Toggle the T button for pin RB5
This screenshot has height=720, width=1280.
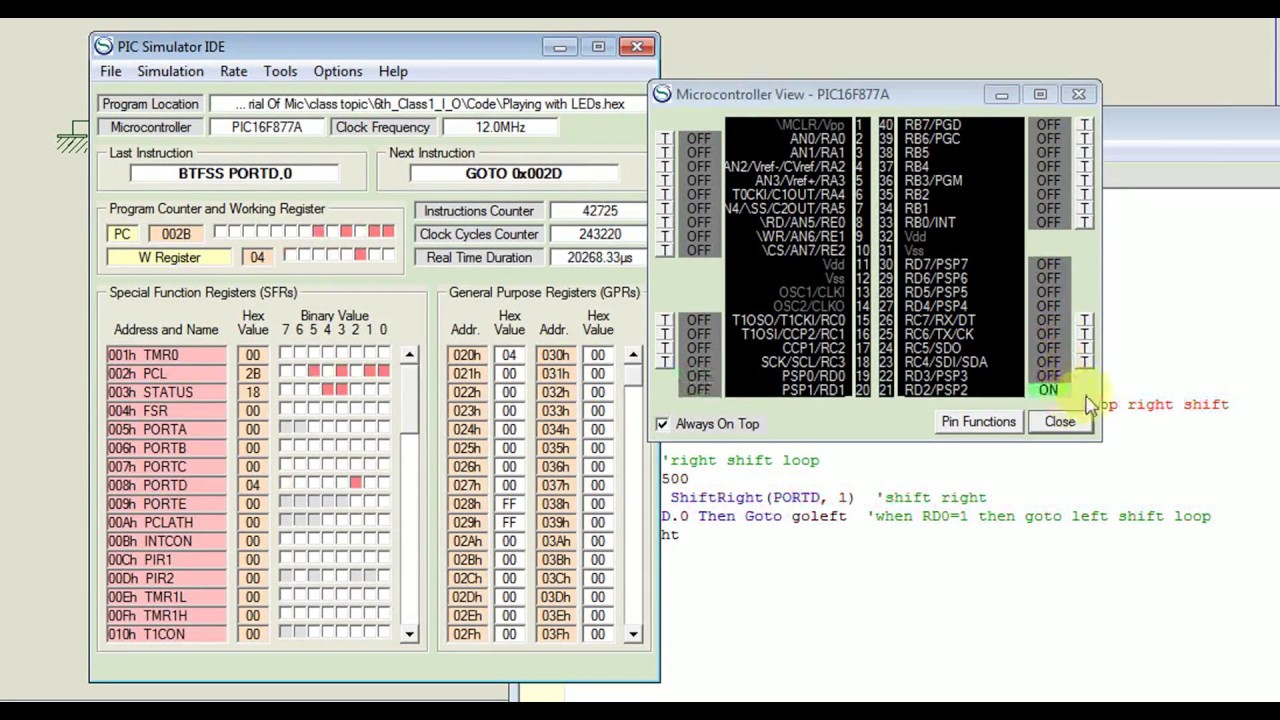[1085, 153]
